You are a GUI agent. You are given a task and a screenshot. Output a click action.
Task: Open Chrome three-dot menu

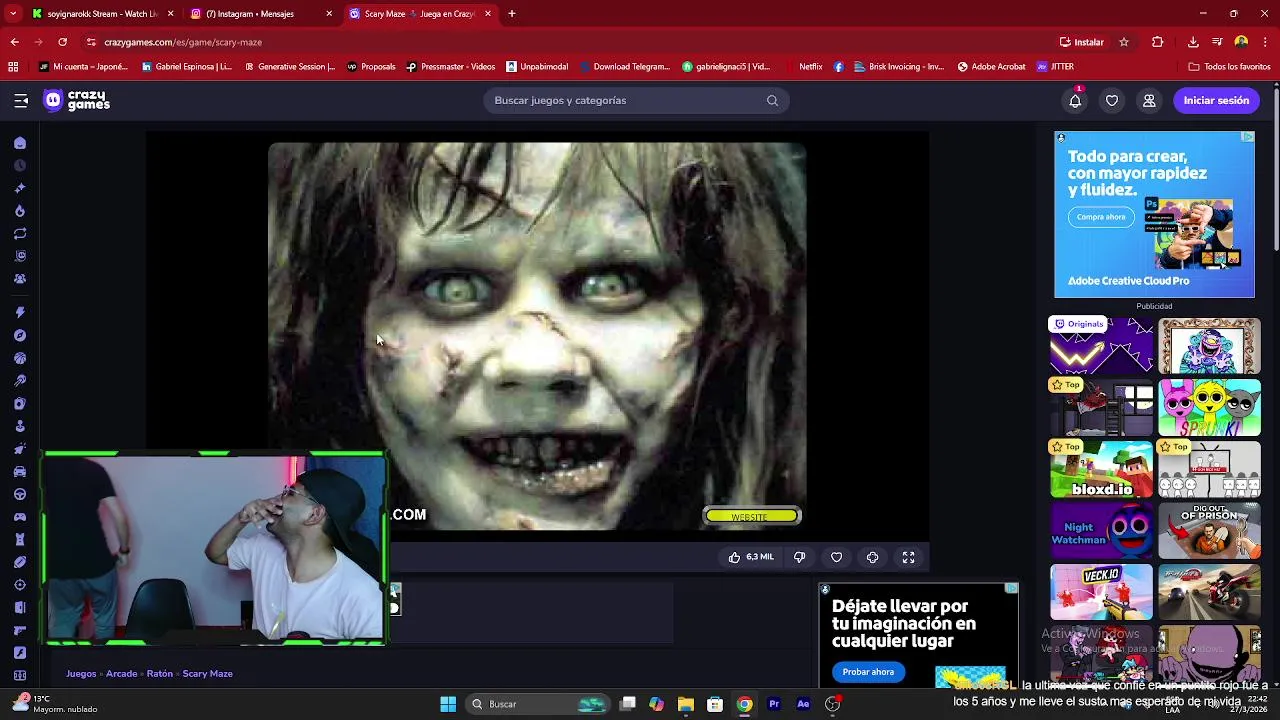point(1265,42)
